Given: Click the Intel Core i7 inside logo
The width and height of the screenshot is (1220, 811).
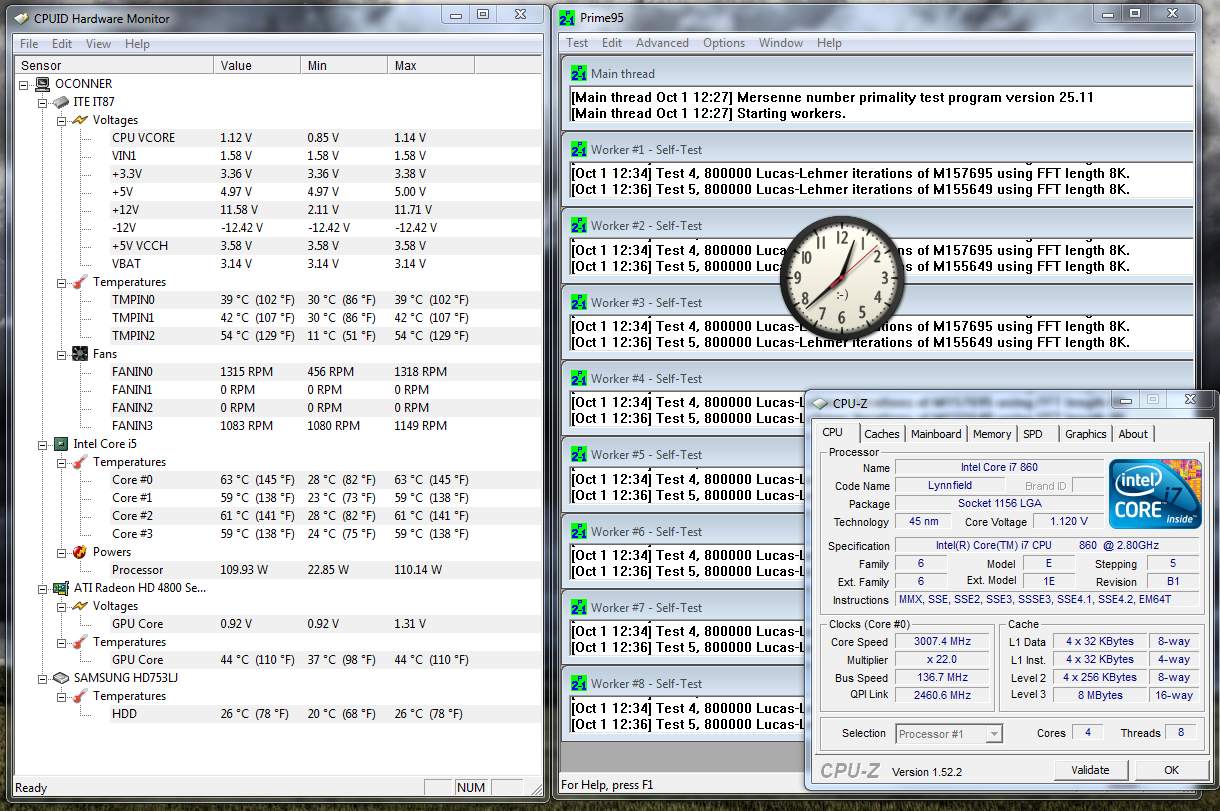Looking at the screenshot, I should pos(1154,495).
